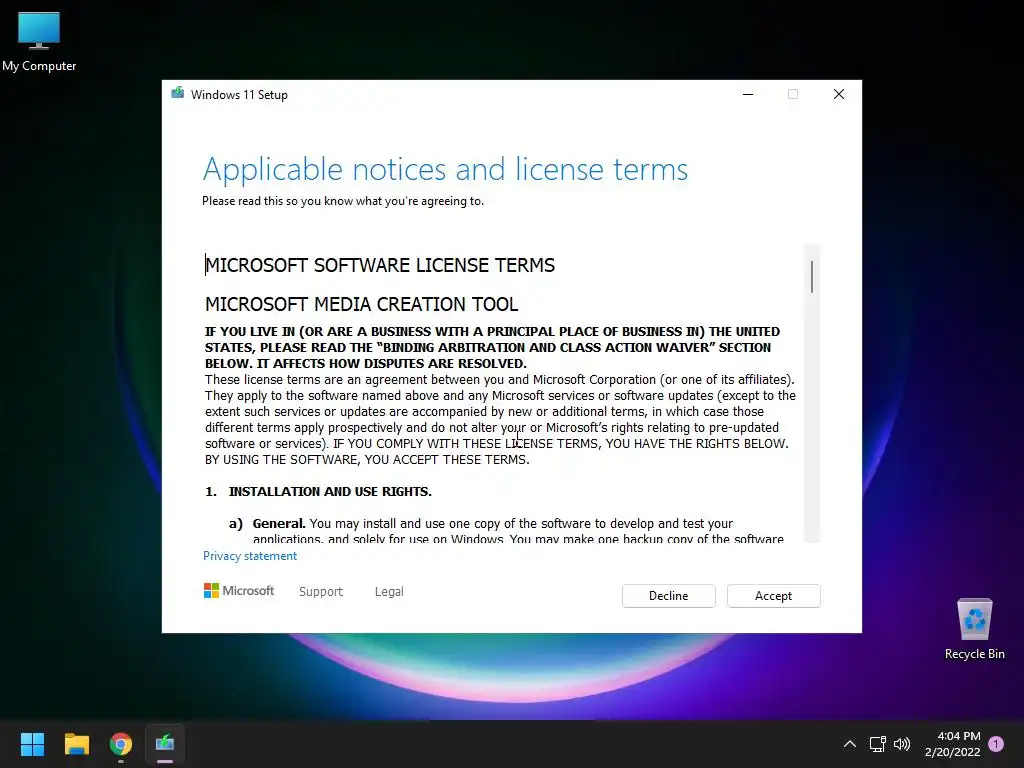Open the notification badge showing 1
Image resolution: width=1024 pixels, height=768 pixels.
point(996,744)
